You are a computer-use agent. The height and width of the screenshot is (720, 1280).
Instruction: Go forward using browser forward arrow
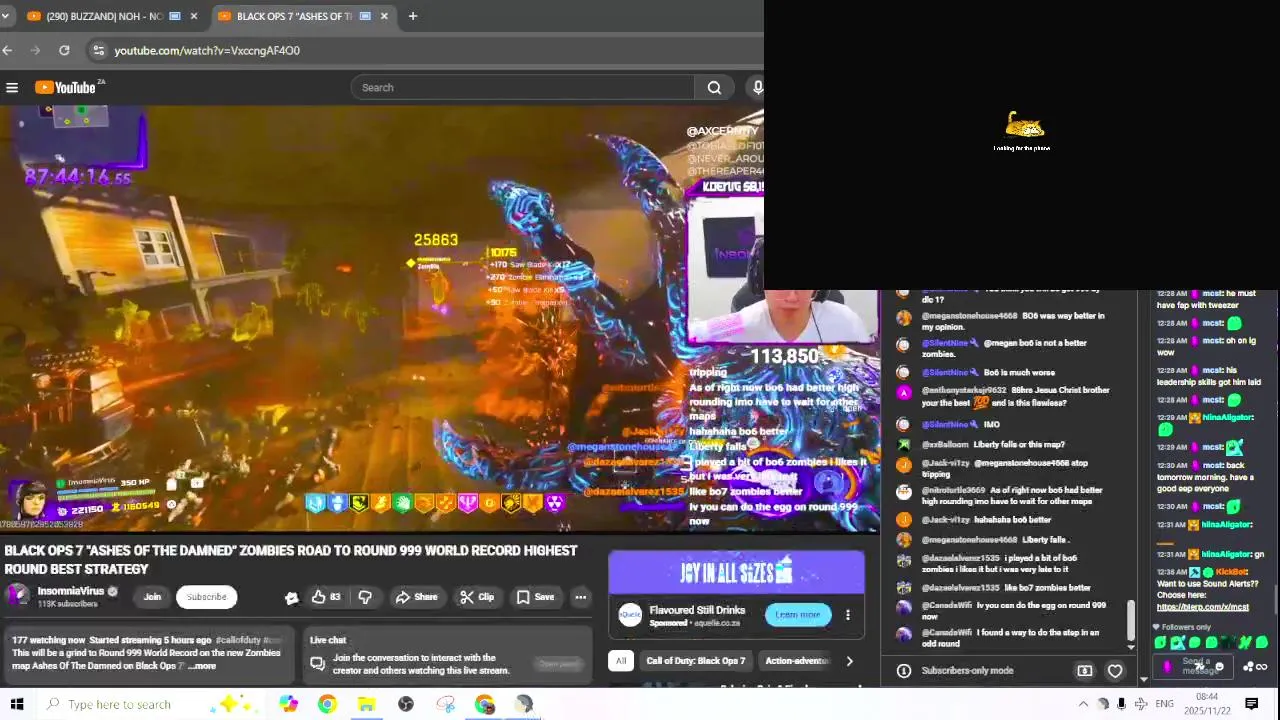click(36, 50)
